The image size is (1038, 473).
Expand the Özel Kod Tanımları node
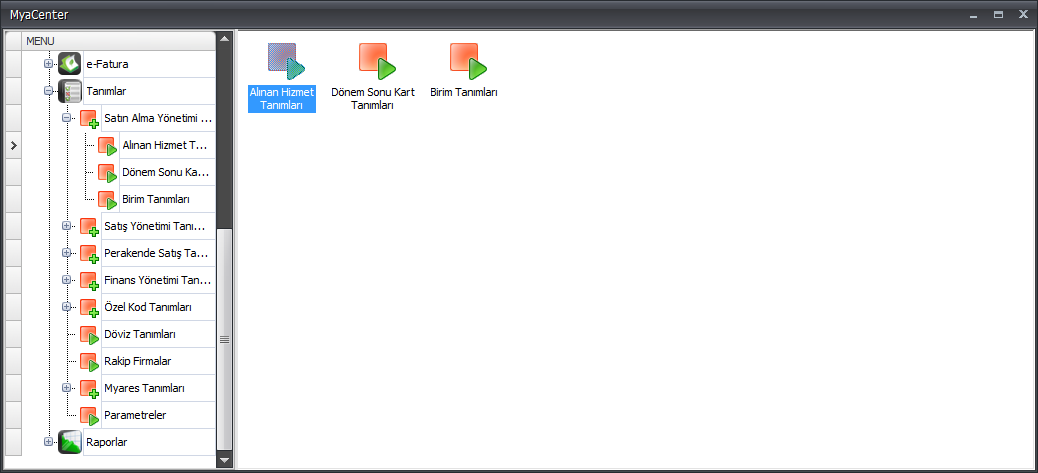[66, 307]
